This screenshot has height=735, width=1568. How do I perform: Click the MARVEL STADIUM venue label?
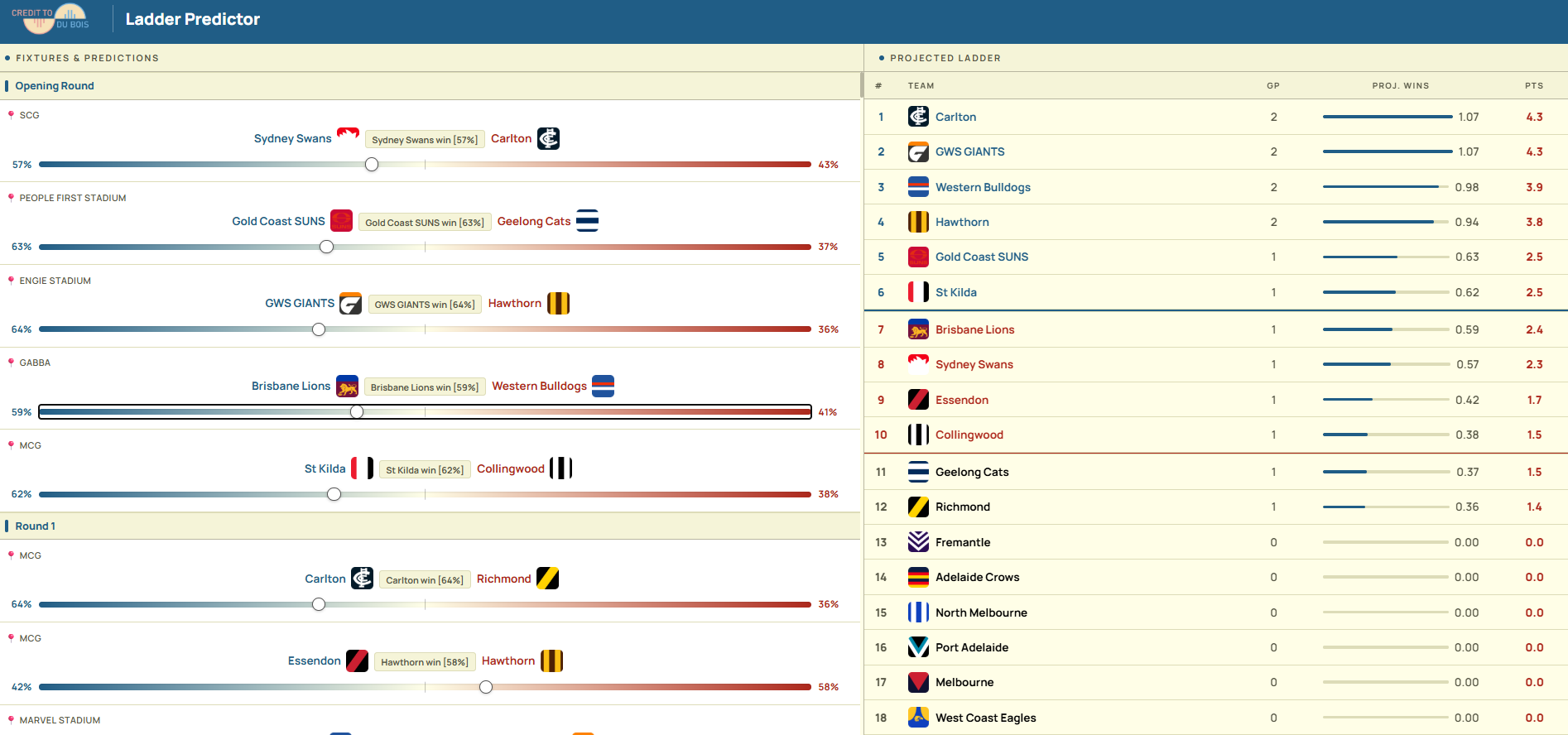pos(60,720)
